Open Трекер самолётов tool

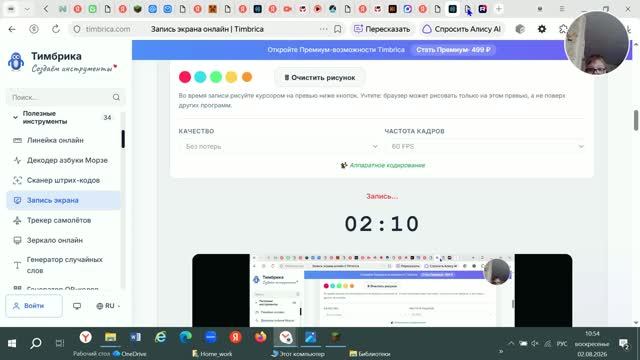click(x=64, y=220)
